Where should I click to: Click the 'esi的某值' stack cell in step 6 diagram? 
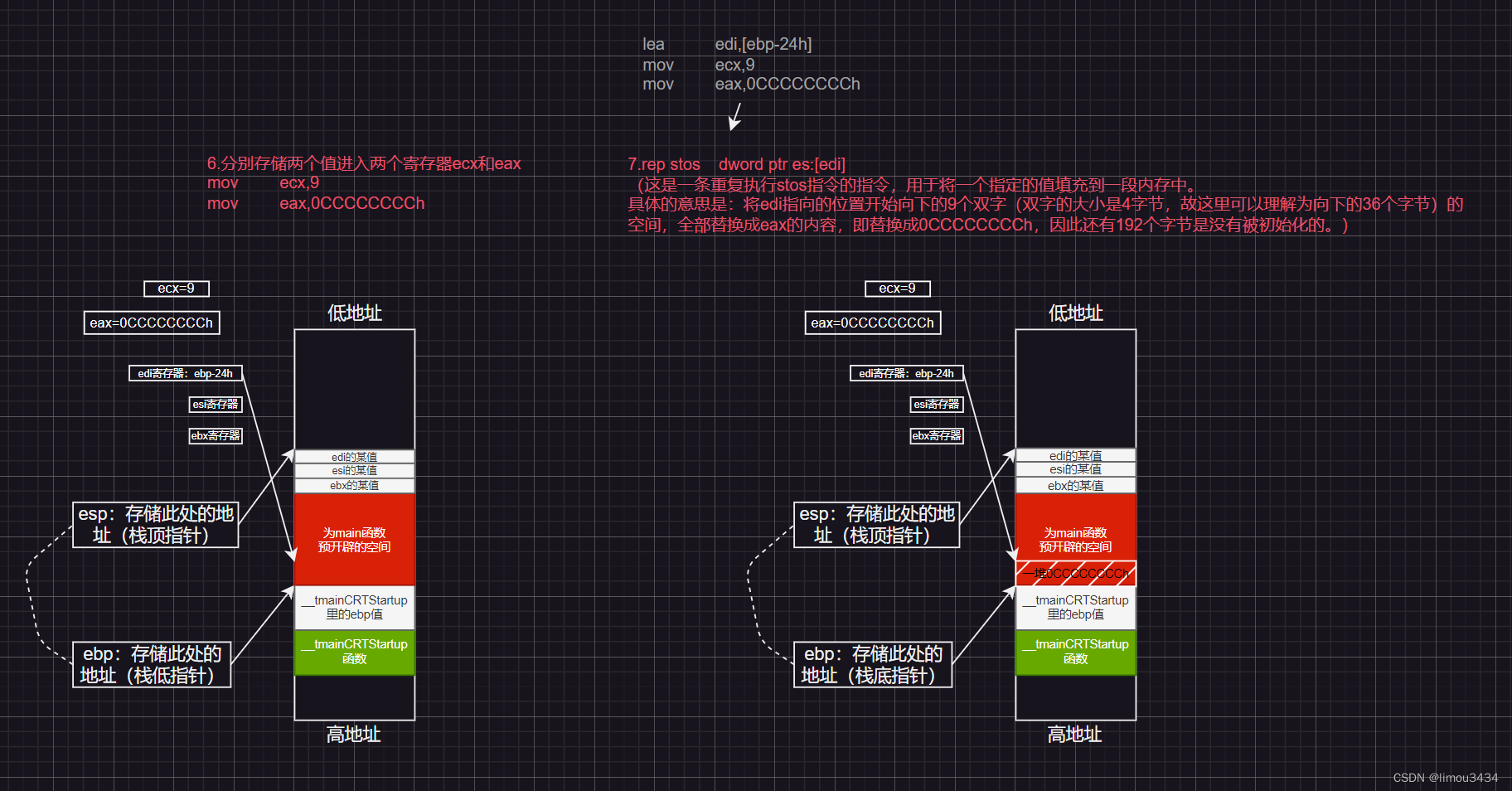tap(355, 471)
